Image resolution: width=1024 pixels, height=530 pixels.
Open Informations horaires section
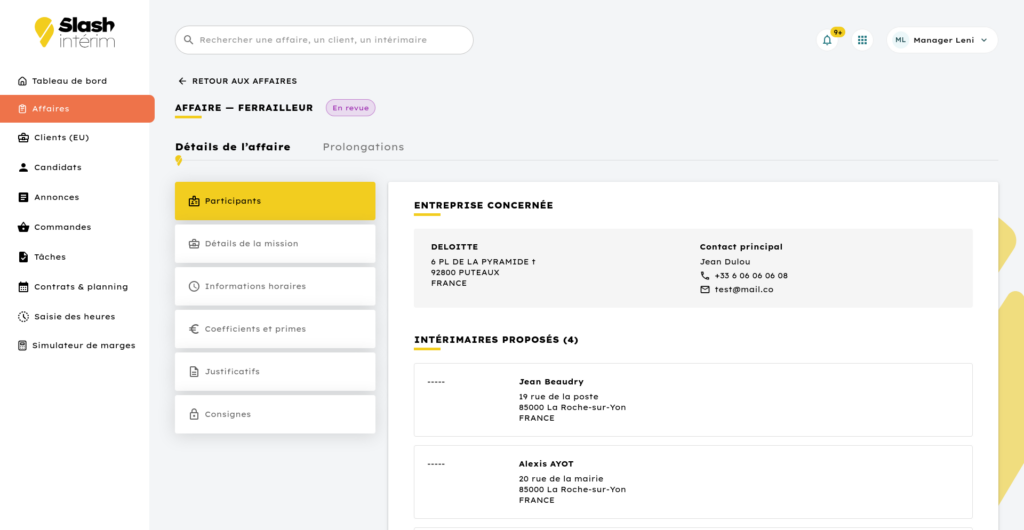pyautogui.click(x=275, y=287)
